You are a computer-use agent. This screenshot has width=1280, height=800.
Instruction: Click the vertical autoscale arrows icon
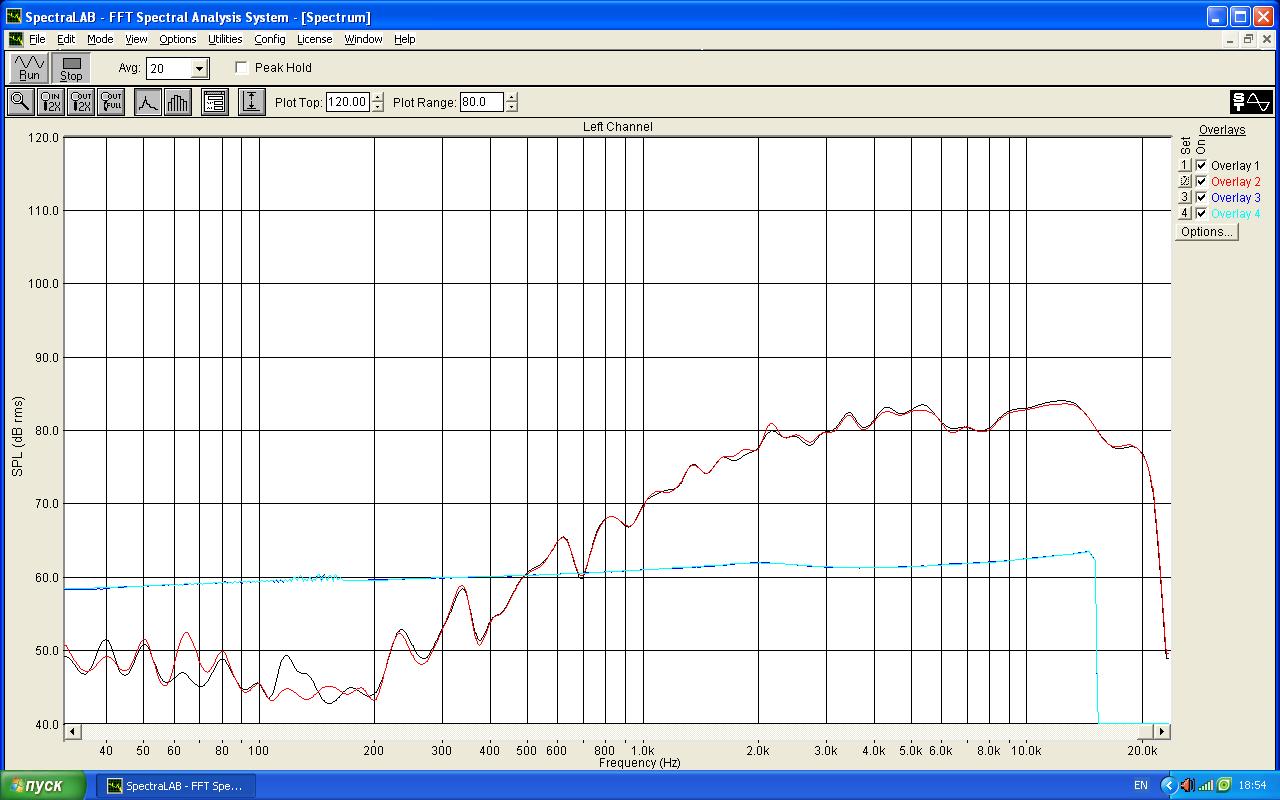point(251,102)
